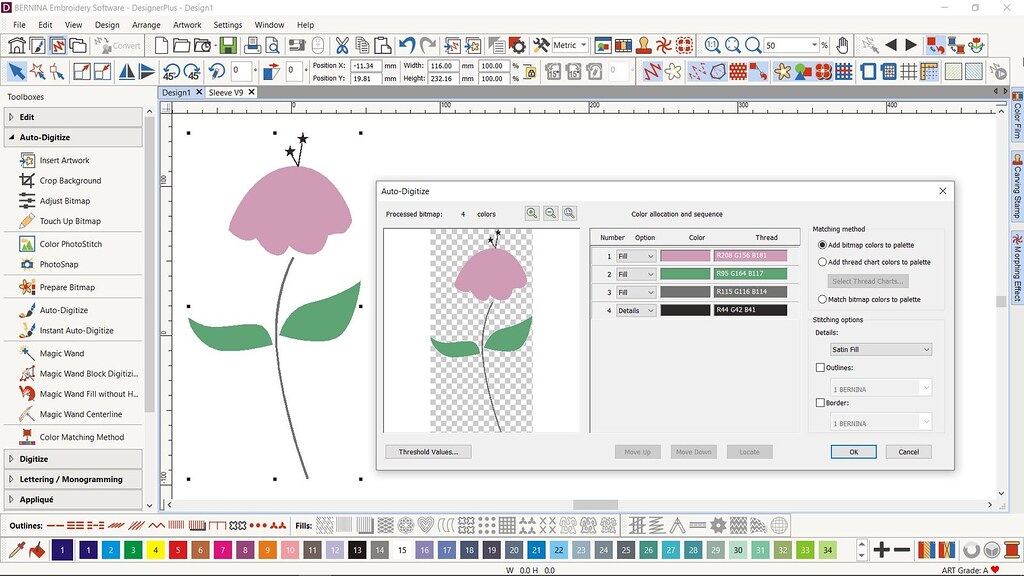Switch to the Sleeve V9 tab
1024x576 pixels.
pyautogui.click(x=230, y=91)
